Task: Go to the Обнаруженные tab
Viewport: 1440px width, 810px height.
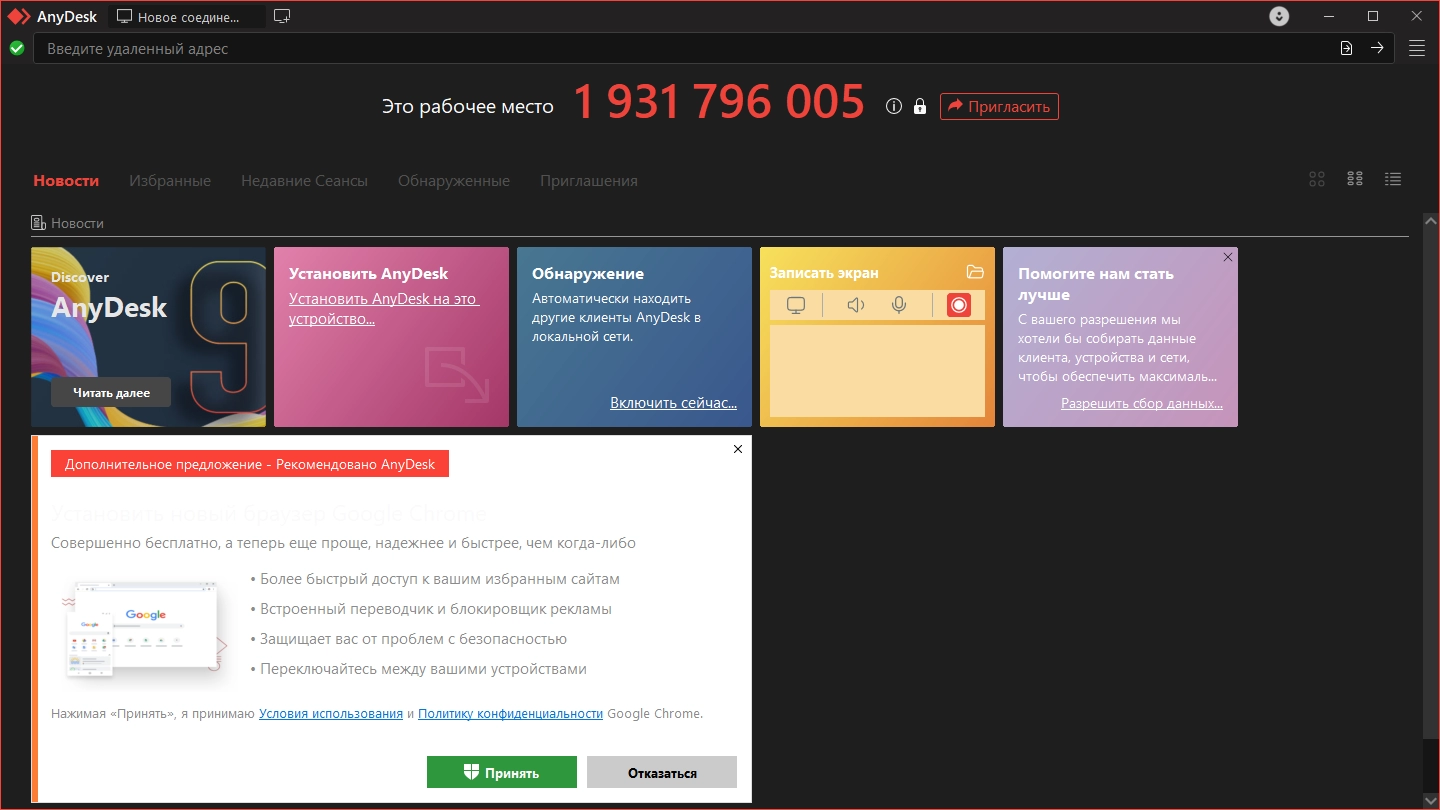Action: point(454,181)
